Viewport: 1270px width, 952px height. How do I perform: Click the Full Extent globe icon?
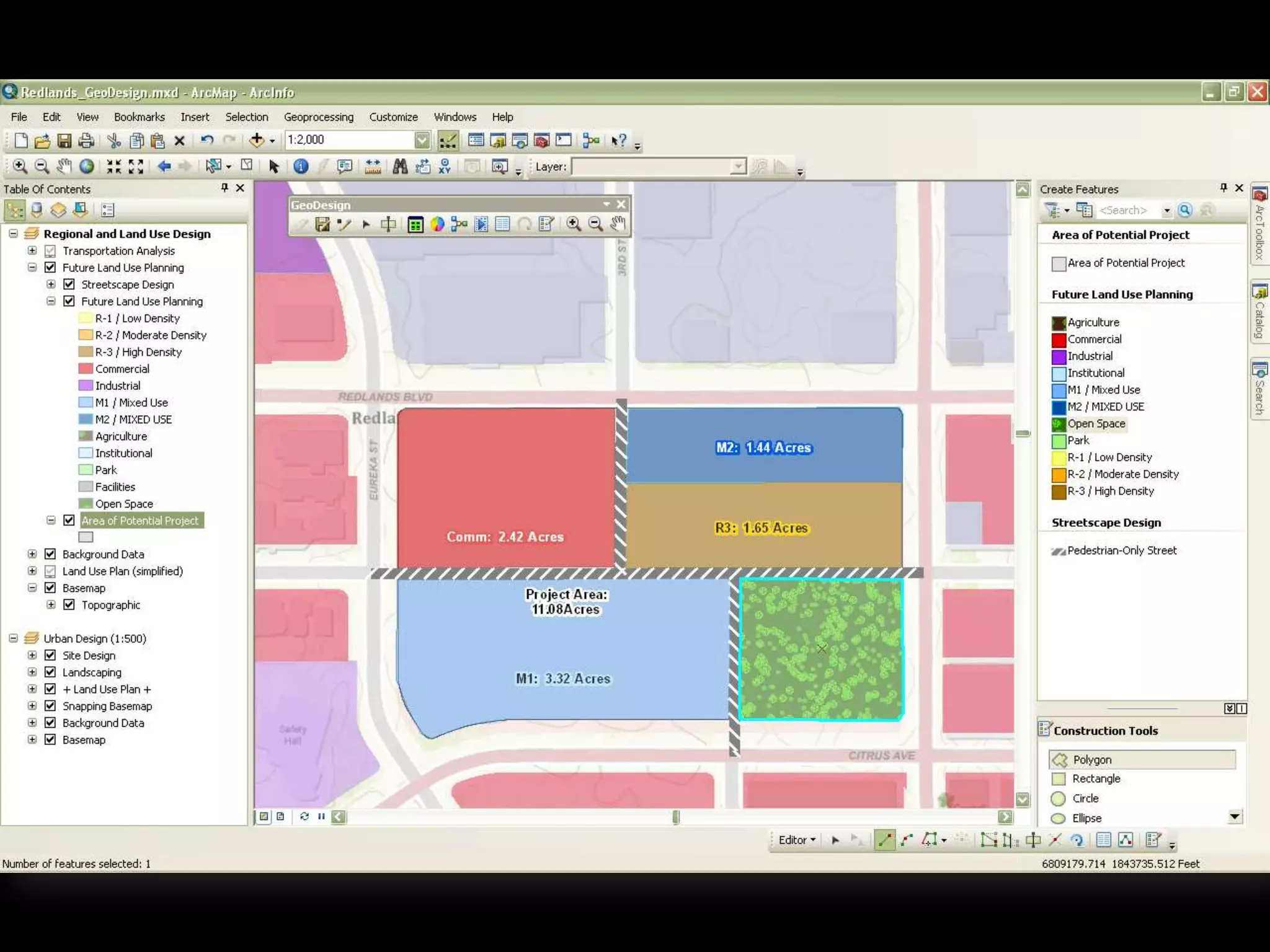(x=87, y=166)
